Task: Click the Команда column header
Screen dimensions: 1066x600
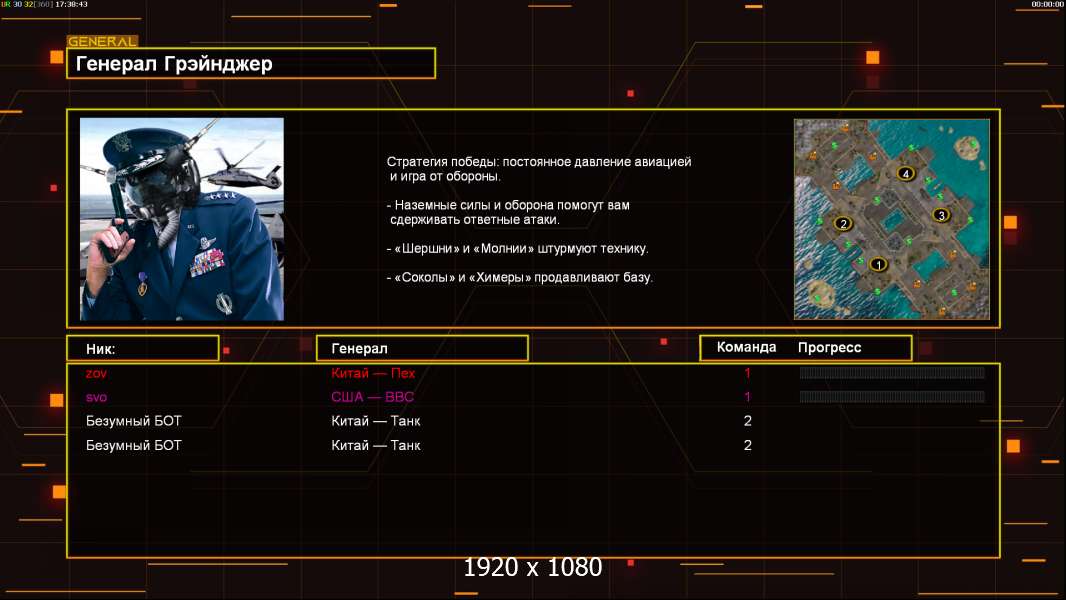Action: click(x=746, y=348)
